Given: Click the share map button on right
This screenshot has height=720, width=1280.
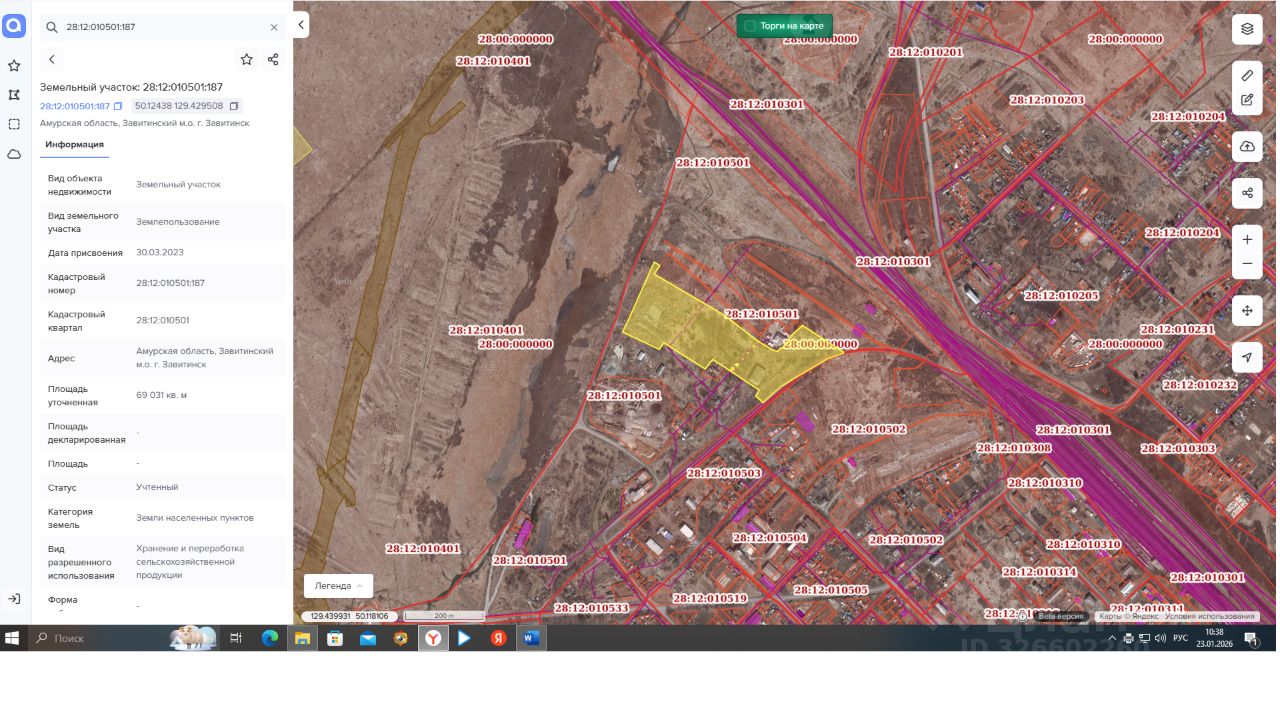Looking at the screenshot, I should pos(1247,193).
